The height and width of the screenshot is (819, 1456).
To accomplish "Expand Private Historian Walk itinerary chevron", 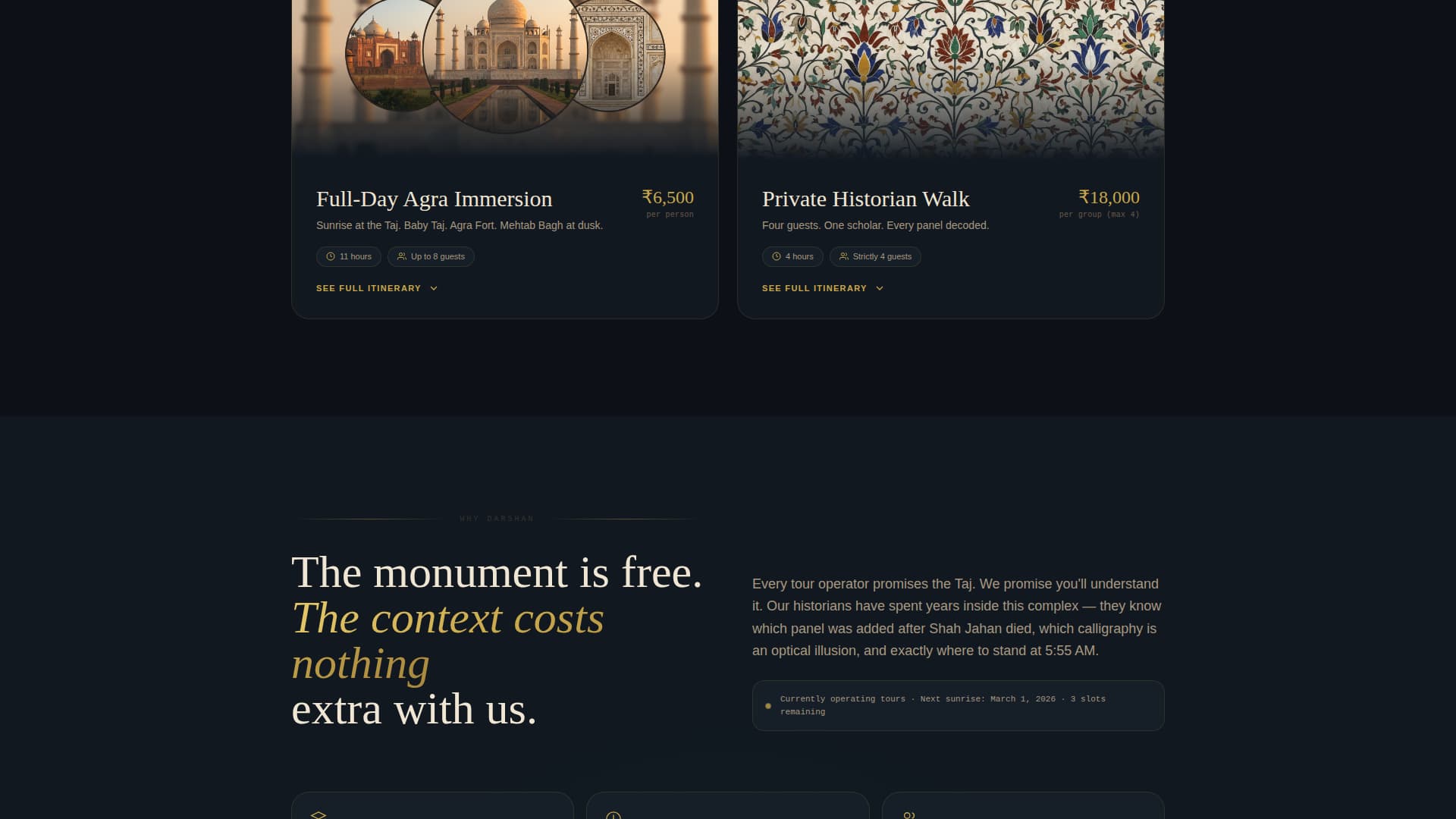I will [x=879, y=288].
